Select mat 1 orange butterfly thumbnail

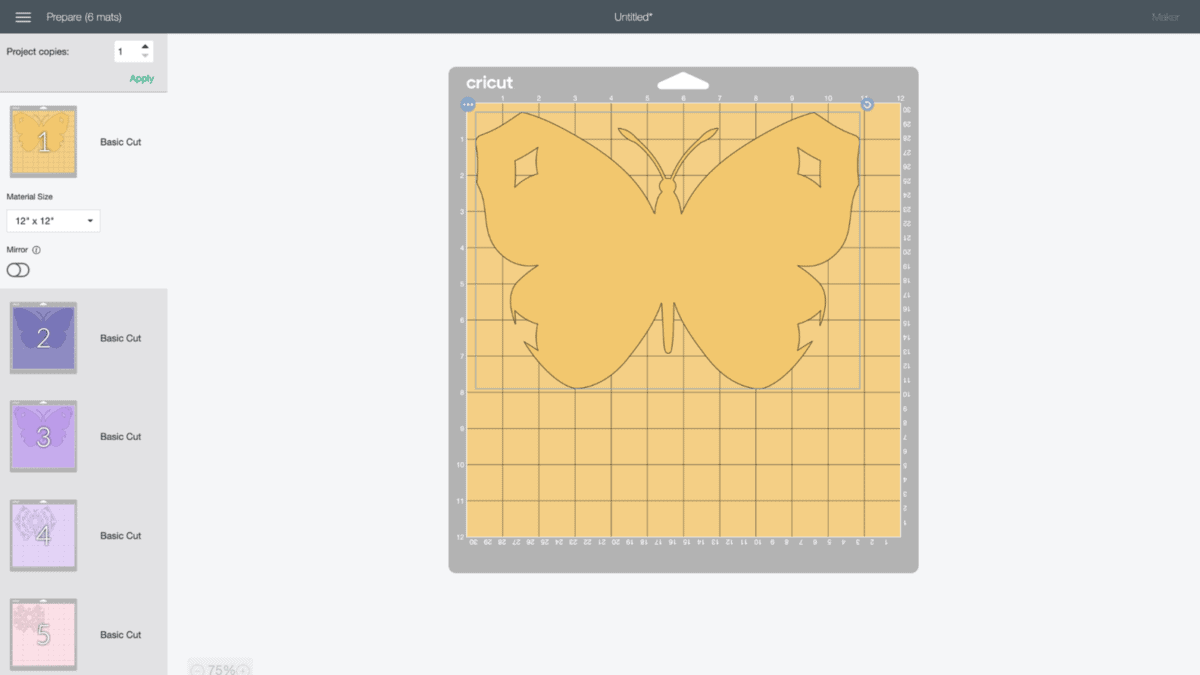[x=43, y=142]
